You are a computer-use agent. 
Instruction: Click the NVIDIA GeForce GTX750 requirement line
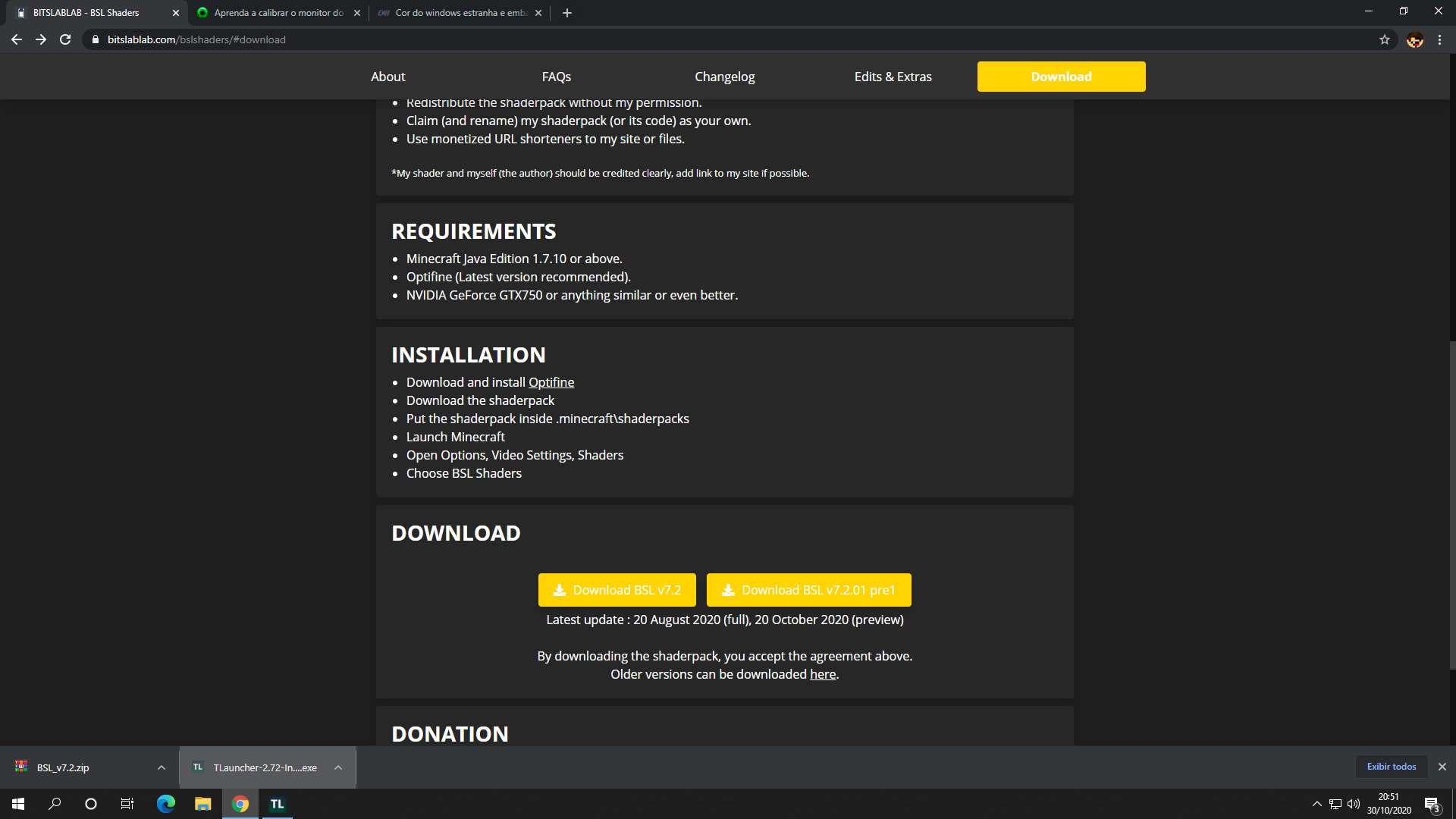pyautogui.click(x=572, y=295)
